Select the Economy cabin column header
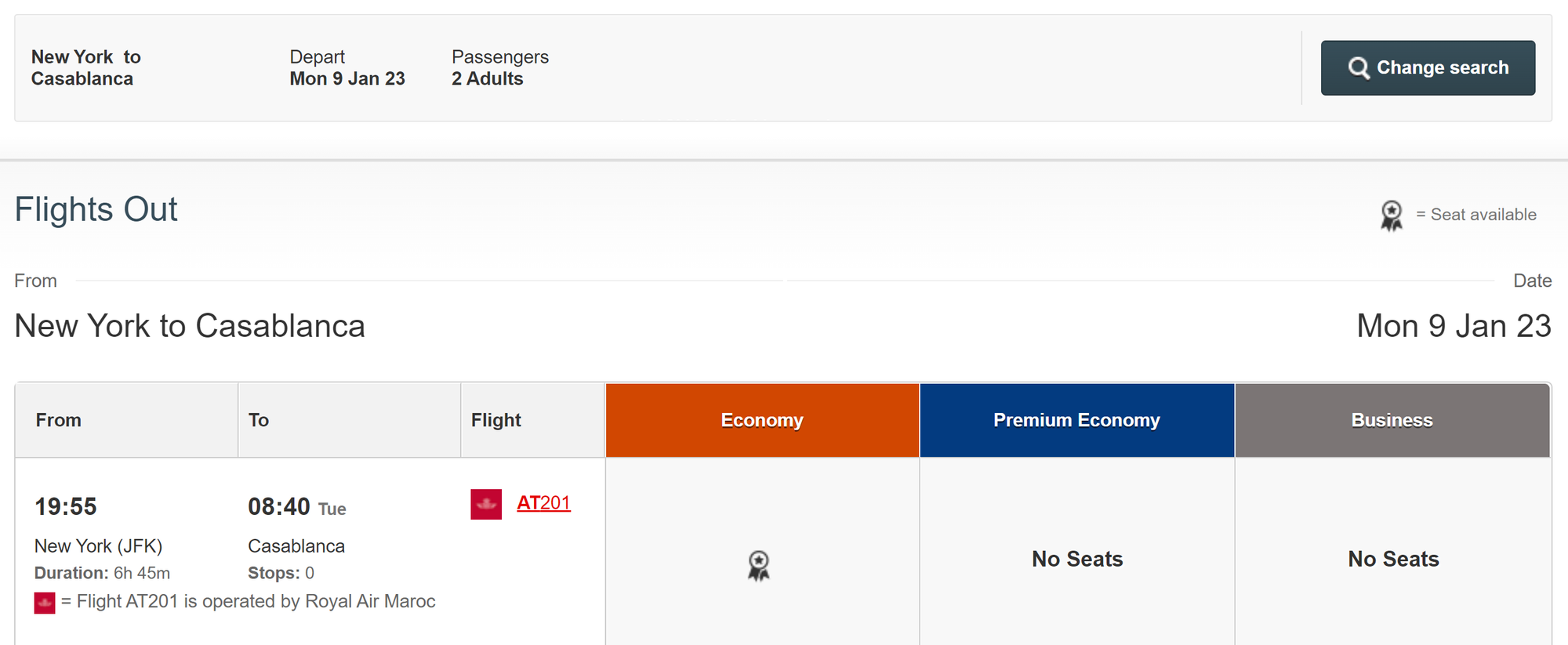This screenshot has height=645, width=1568. pyautogui.click(x=762, y=421)
